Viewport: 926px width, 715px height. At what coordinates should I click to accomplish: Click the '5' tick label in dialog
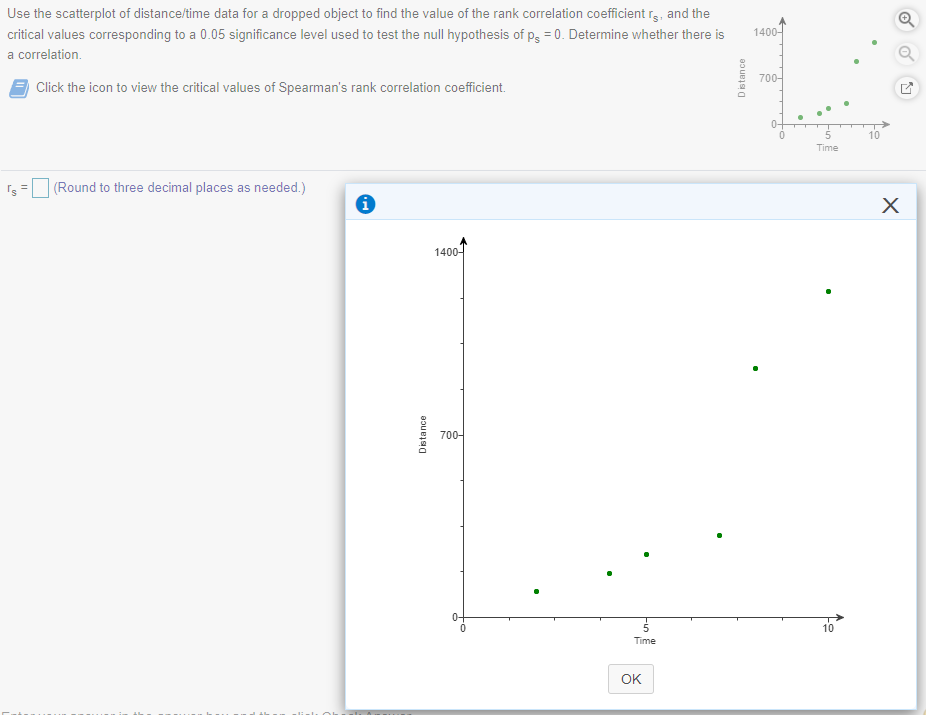pyautogui.click(x=645, y=628)
